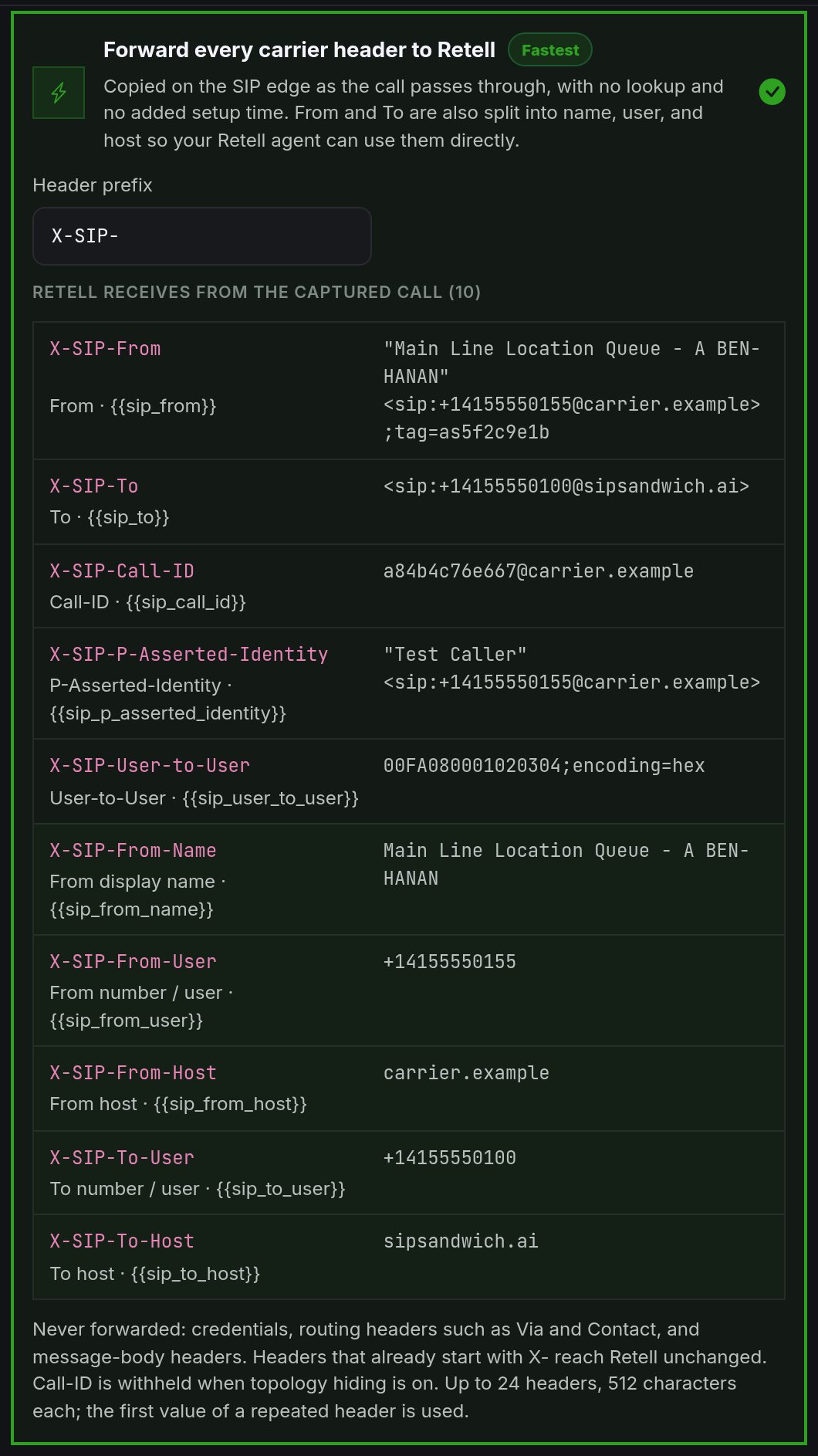Click the {{sip_to}} variable text

tap(128, 517)
